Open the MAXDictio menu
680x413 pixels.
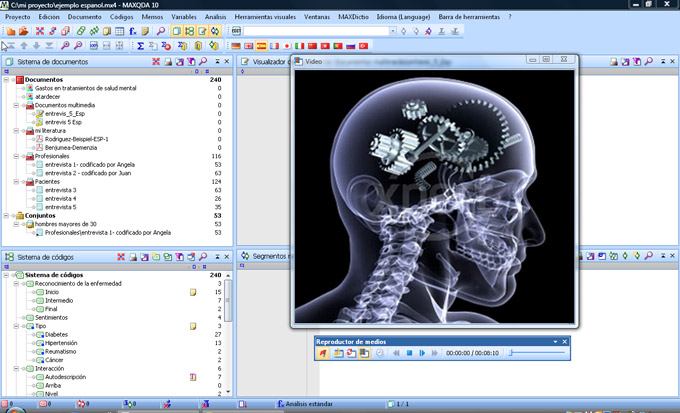(353, 17)
